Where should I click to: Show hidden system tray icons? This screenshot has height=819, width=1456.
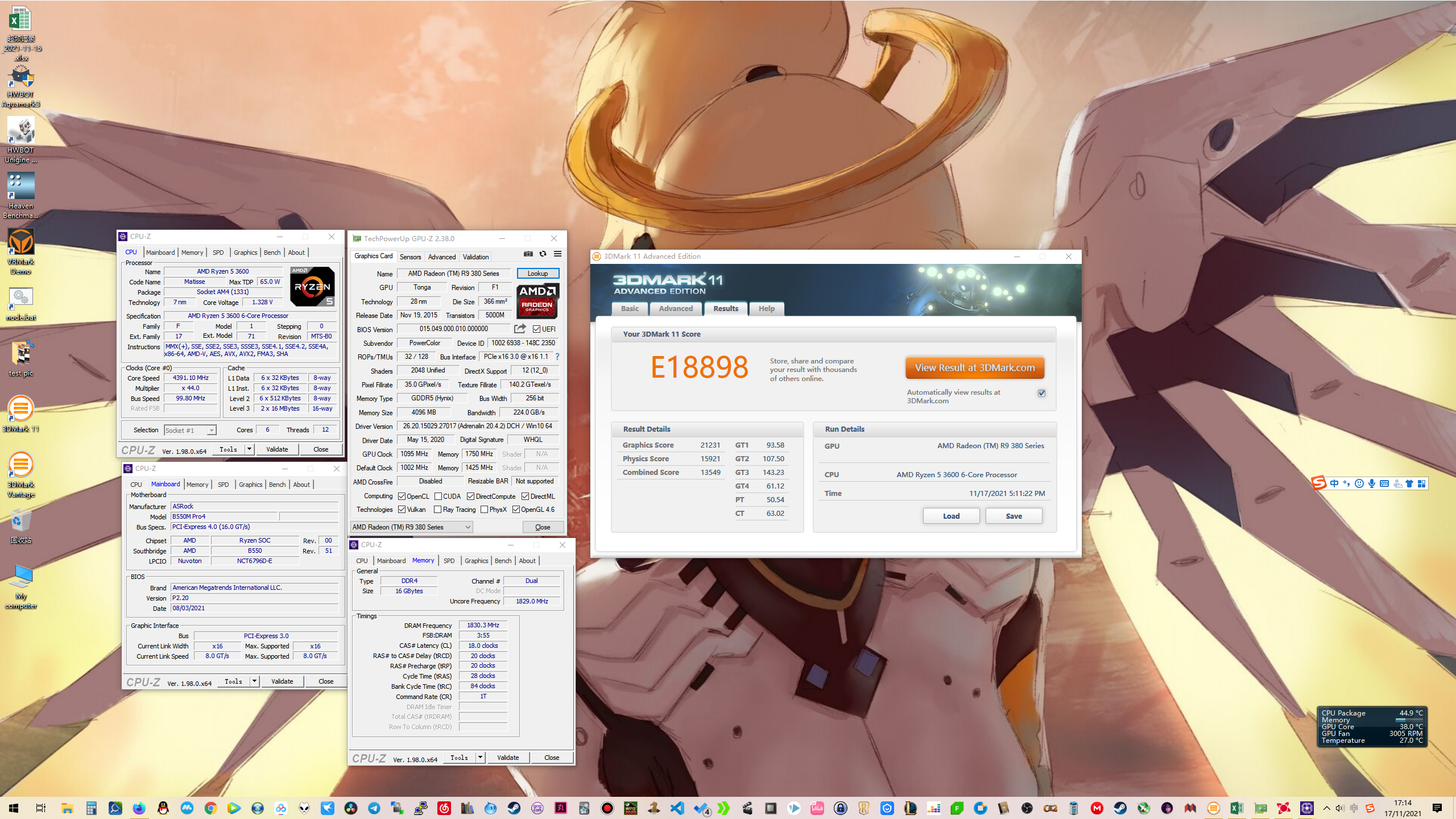pos(1326,808)
